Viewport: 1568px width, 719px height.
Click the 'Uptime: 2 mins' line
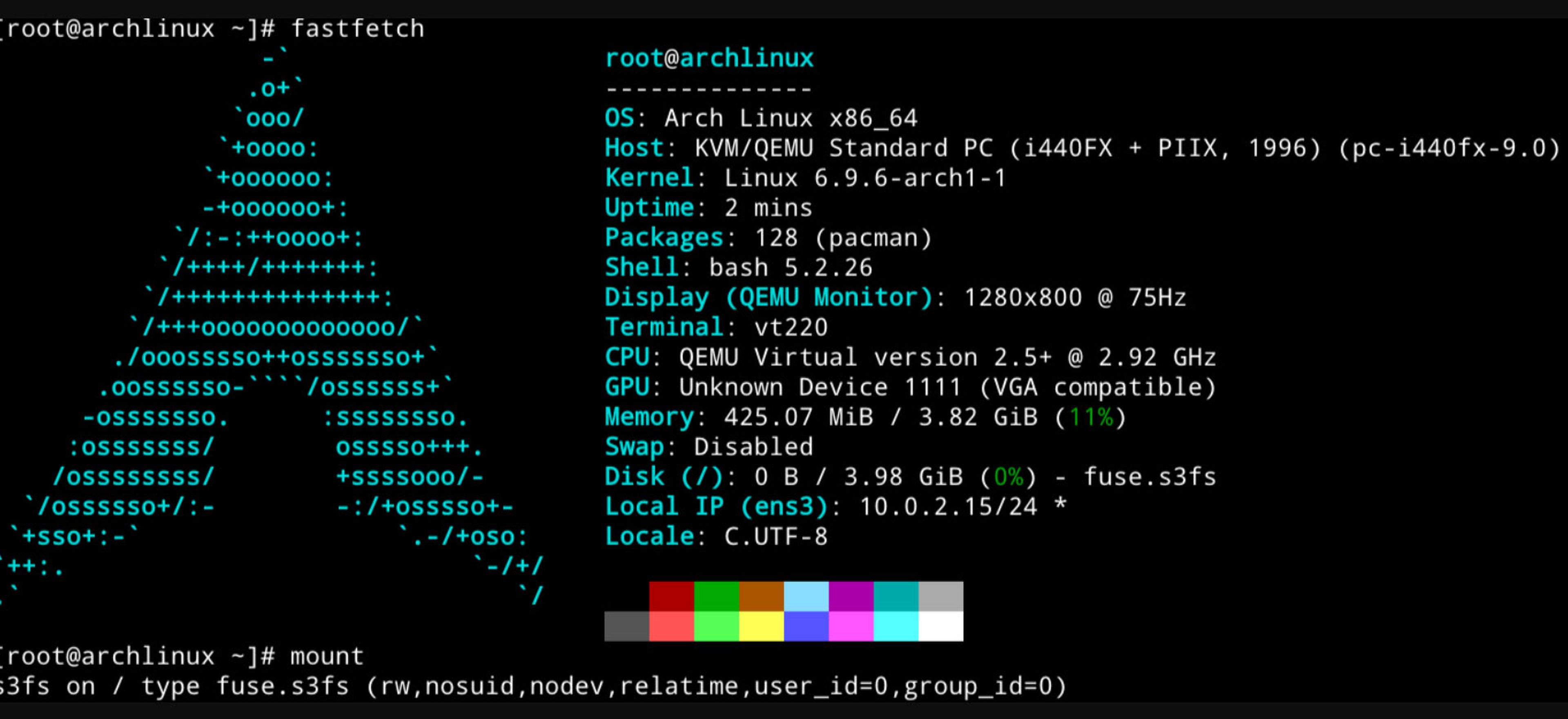point(708,208)
